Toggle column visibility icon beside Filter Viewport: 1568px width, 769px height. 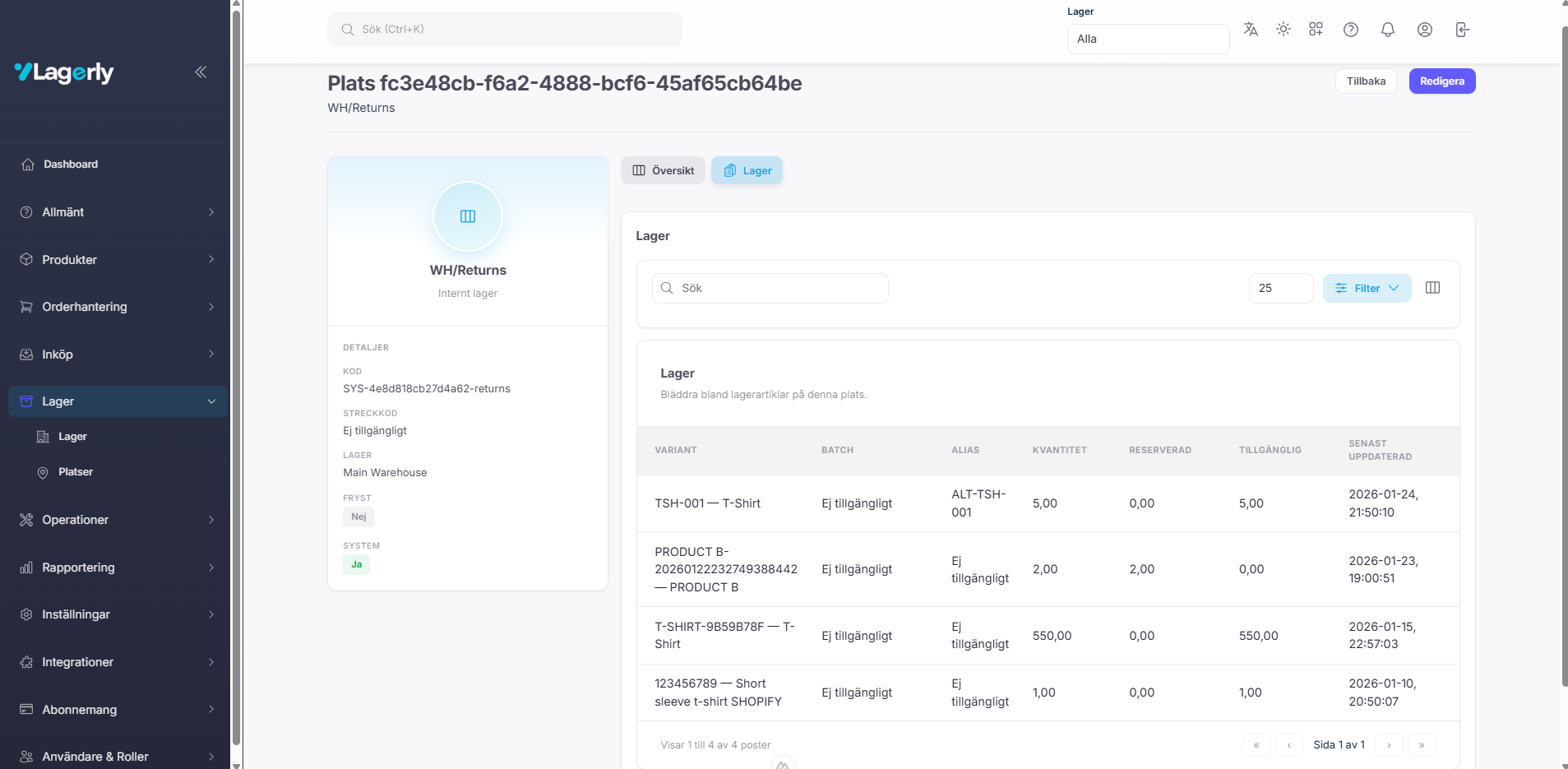click(1432, 288)
